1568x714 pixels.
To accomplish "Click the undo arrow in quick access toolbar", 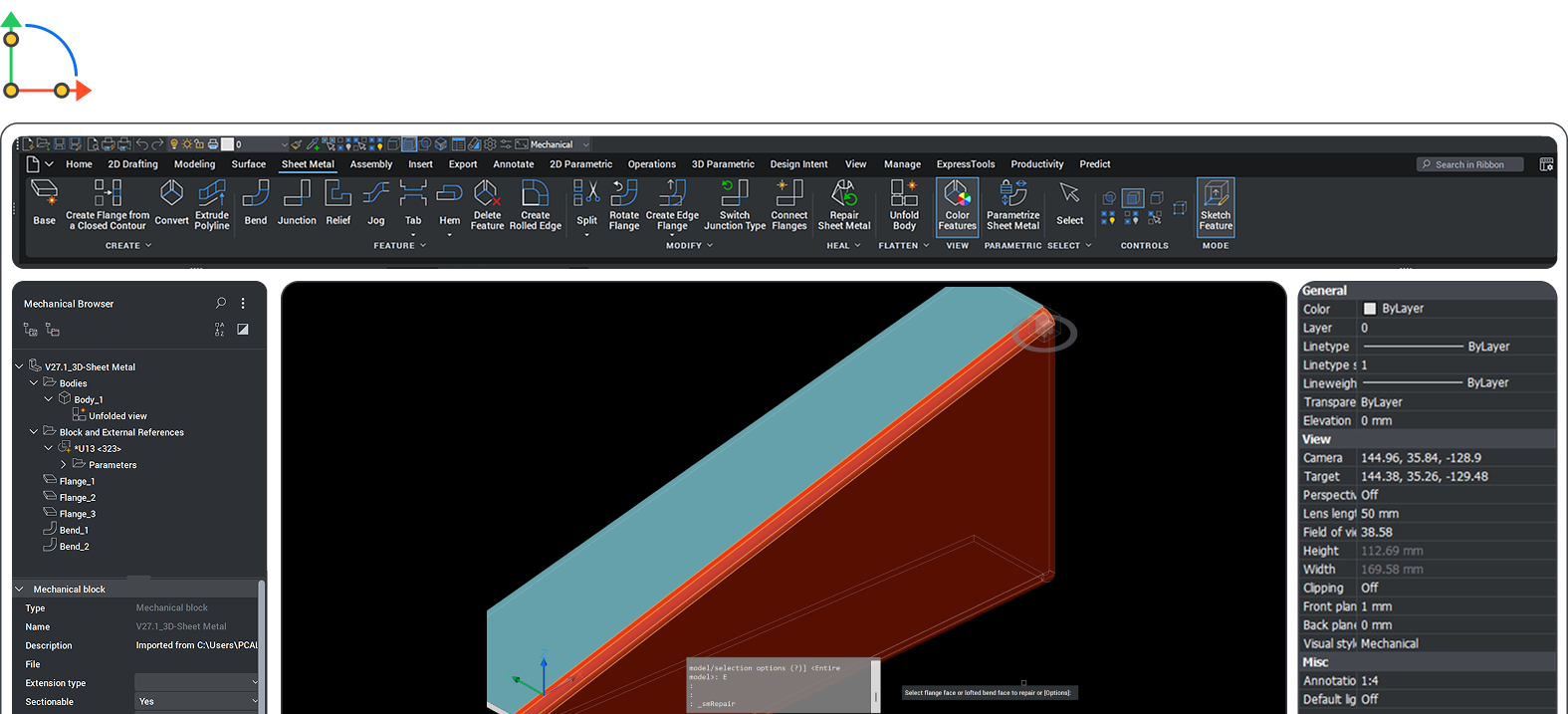I will [x=142, y=144].
